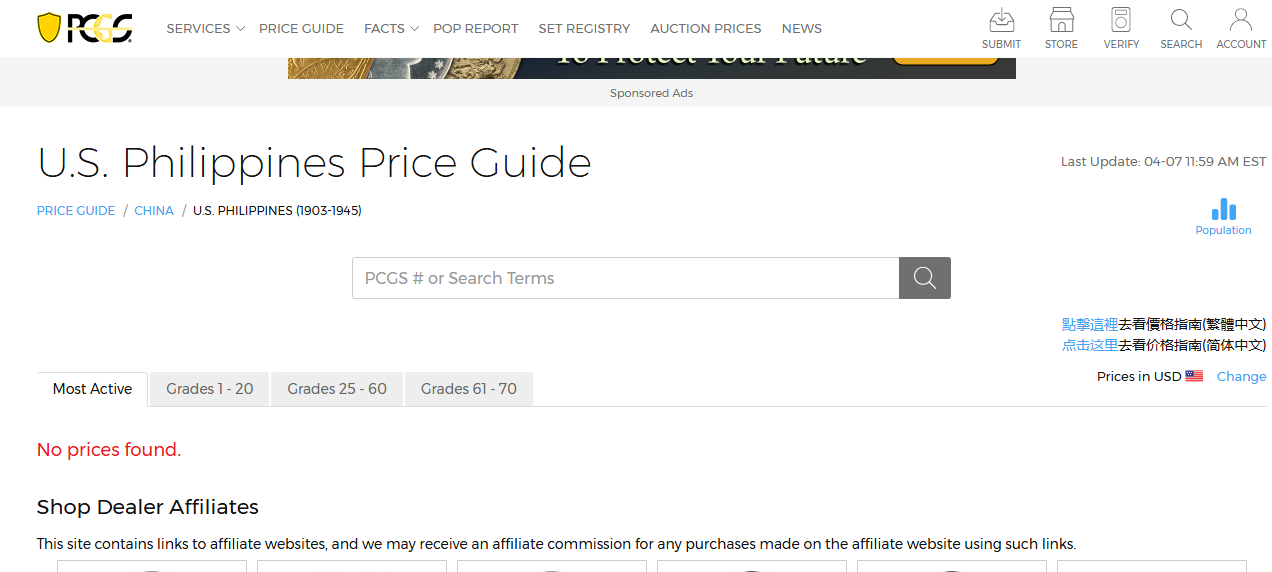Open the Store icon in header
Viewport: 1272px width, 572px height.
pyautogui.click(x=1061, y=29)
